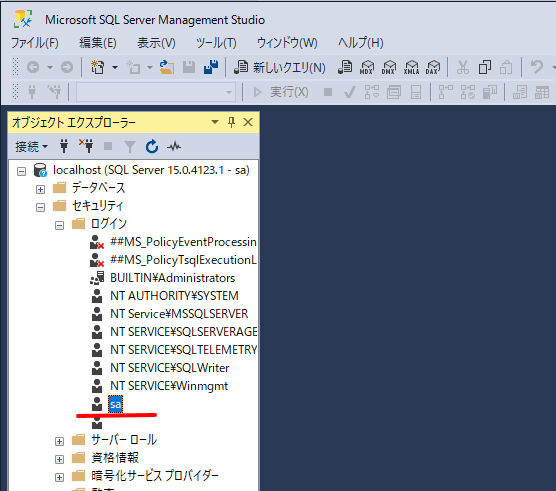Select the BUILTIN¥Administrators login
This screenshot has height=491, width=556.
pyautogui.click(x=172, y=278)
